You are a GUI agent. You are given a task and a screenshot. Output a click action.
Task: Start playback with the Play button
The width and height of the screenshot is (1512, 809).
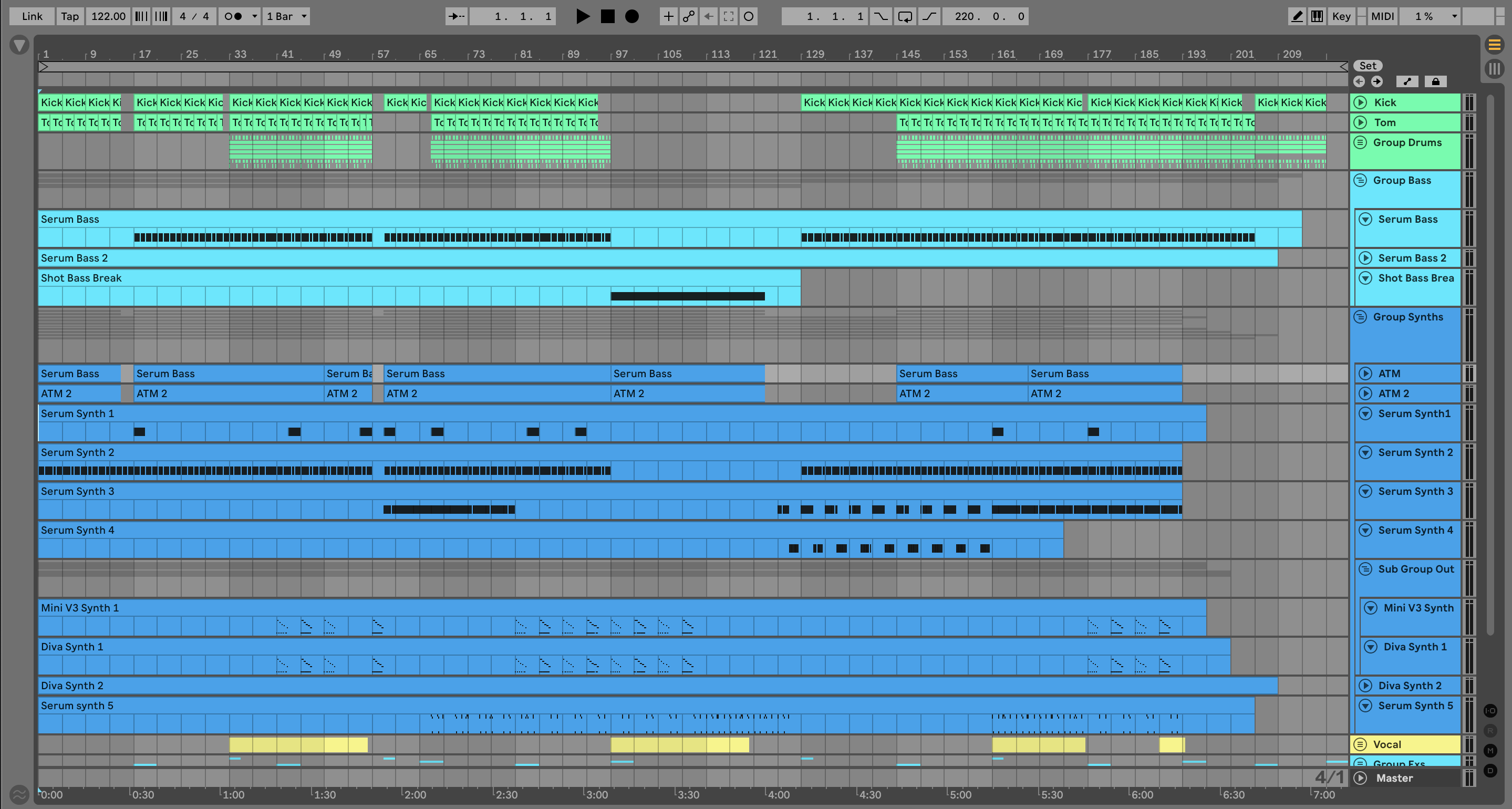pyautogui.click(x=582, y=16)
